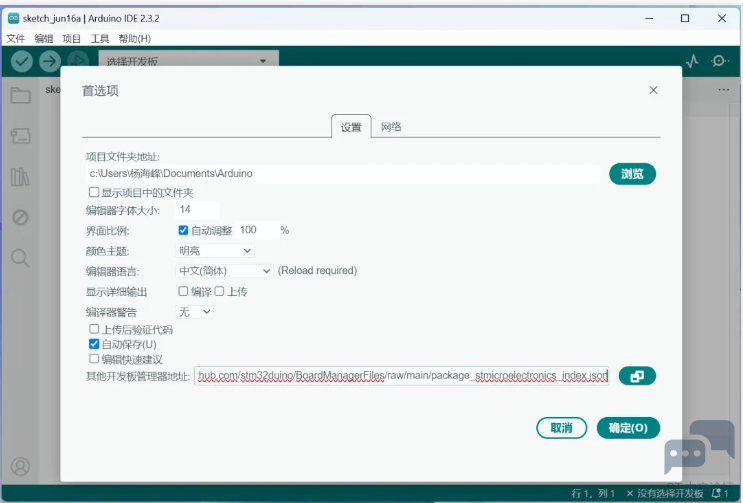Click the three-dots more options icon

tap(724, 90)
